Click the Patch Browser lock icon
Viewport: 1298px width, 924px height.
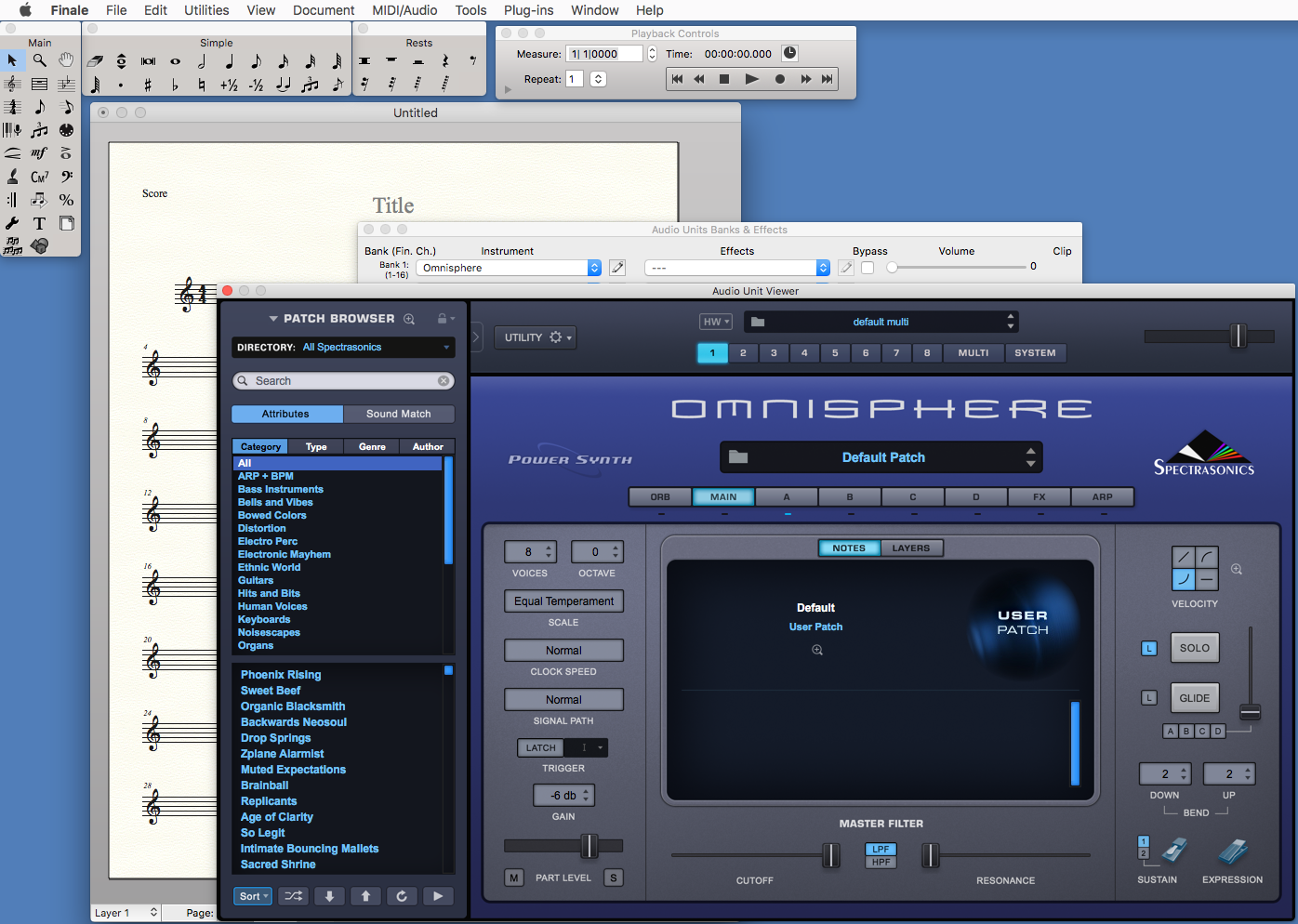443,319
